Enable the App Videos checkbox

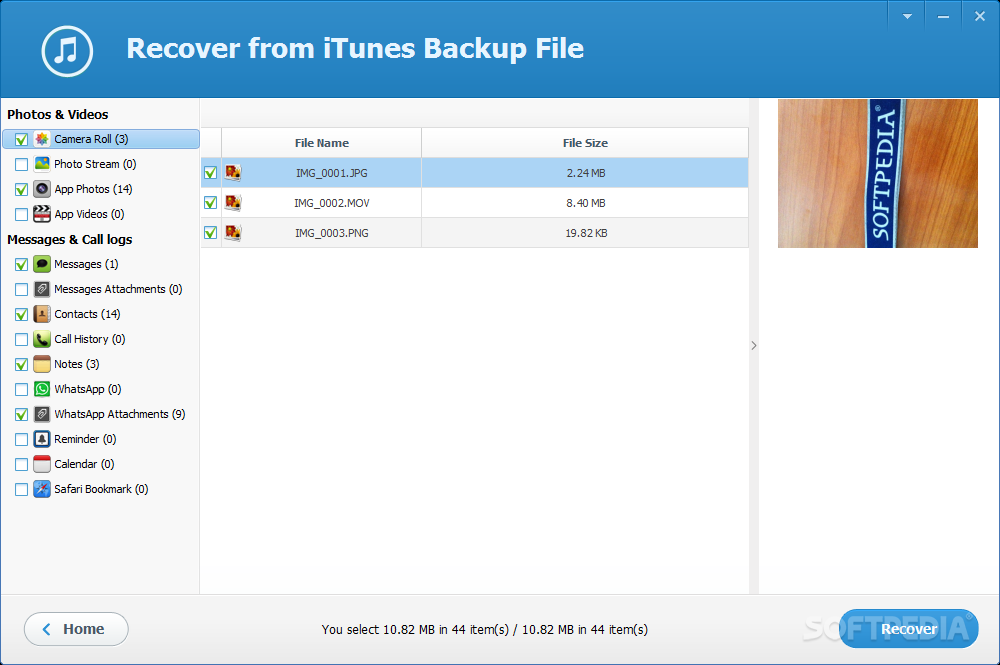[21, 214]
